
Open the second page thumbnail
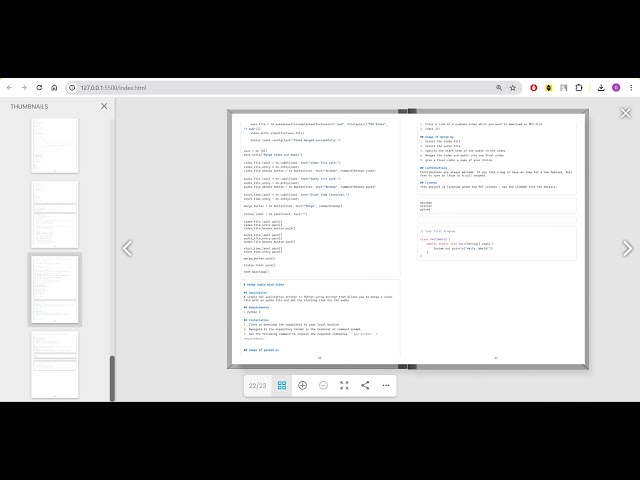point(54,214)
